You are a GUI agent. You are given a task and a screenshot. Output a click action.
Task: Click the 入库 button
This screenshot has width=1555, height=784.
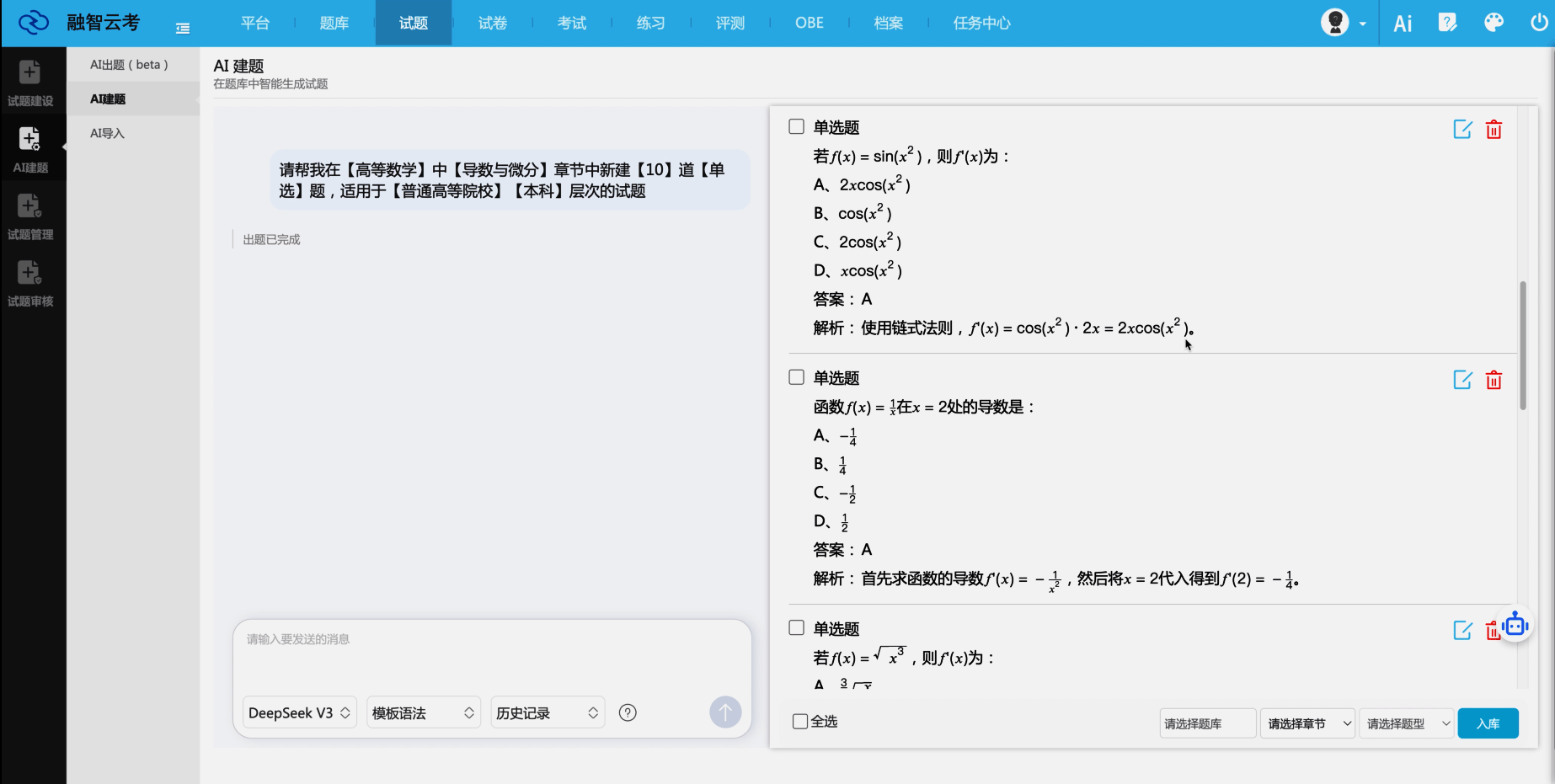pyautogui.click(x=1488, y=723)
